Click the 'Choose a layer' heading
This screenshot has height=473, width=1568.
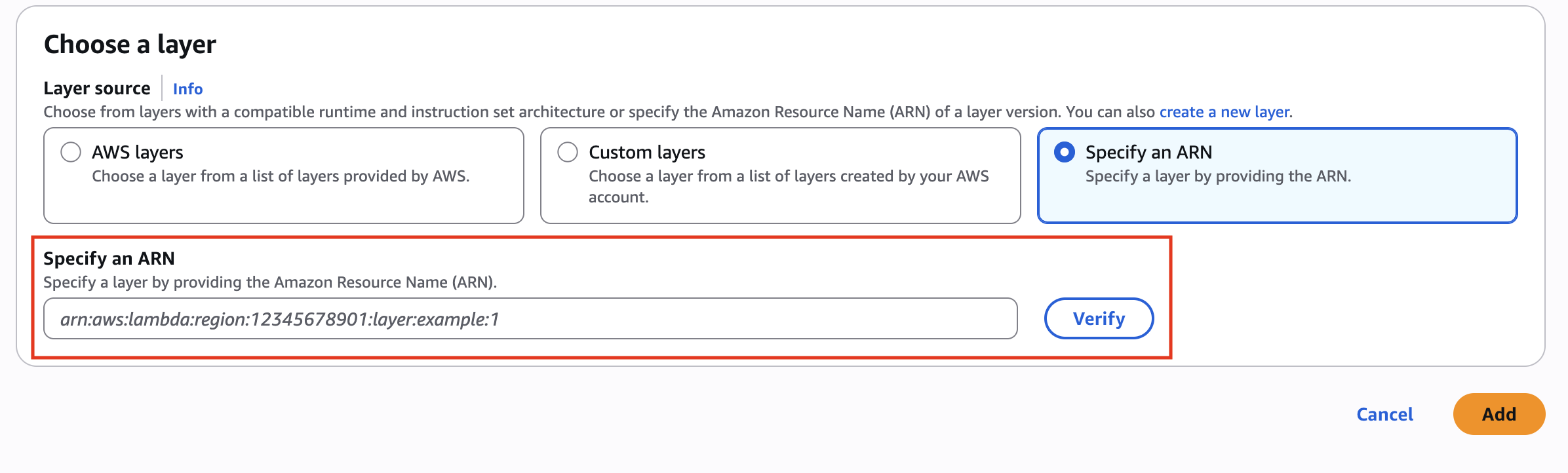click(130, 45)
